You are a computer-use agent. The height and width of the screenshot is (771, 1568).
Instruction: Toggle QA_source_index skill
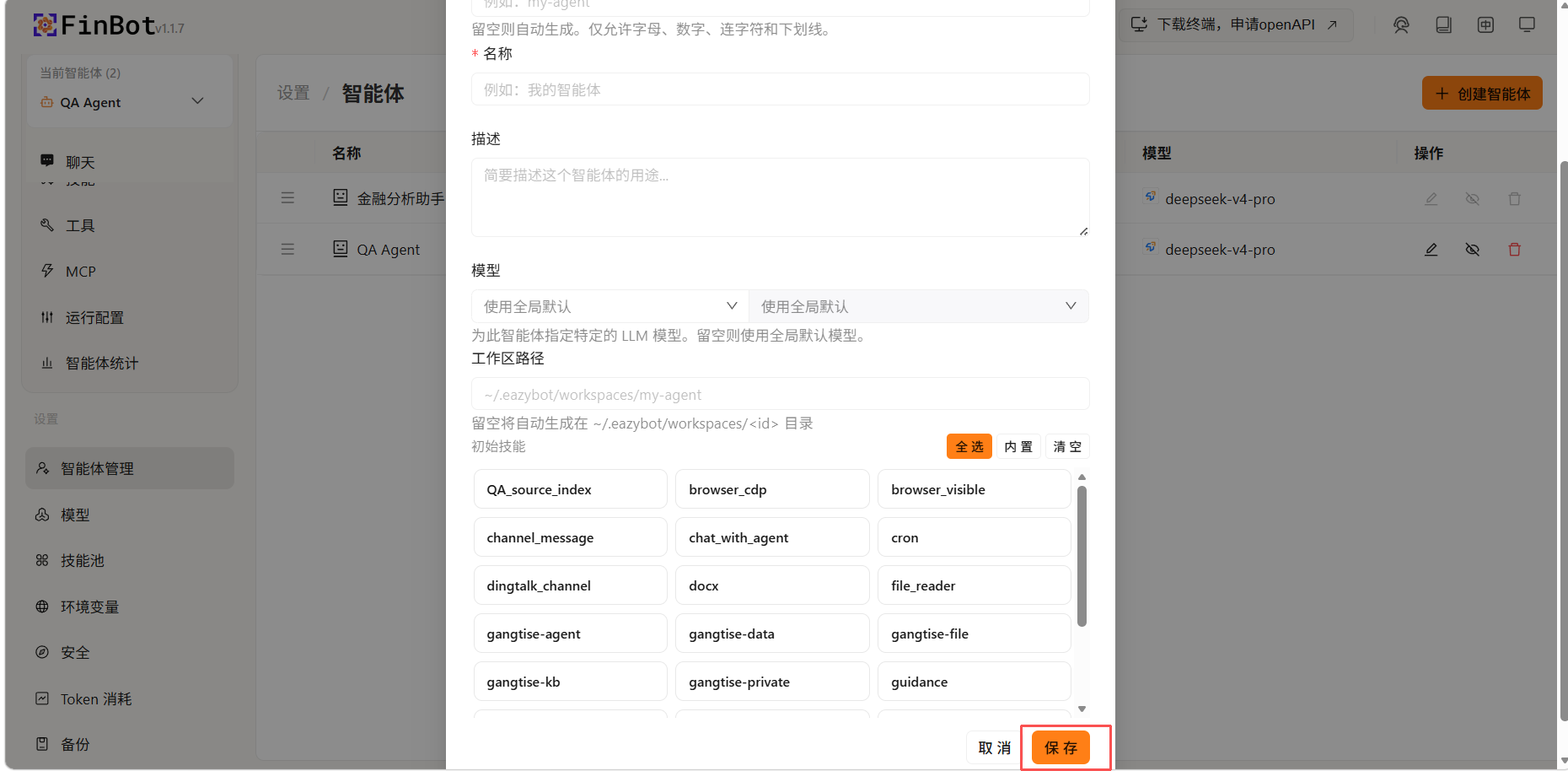point(570,489)
